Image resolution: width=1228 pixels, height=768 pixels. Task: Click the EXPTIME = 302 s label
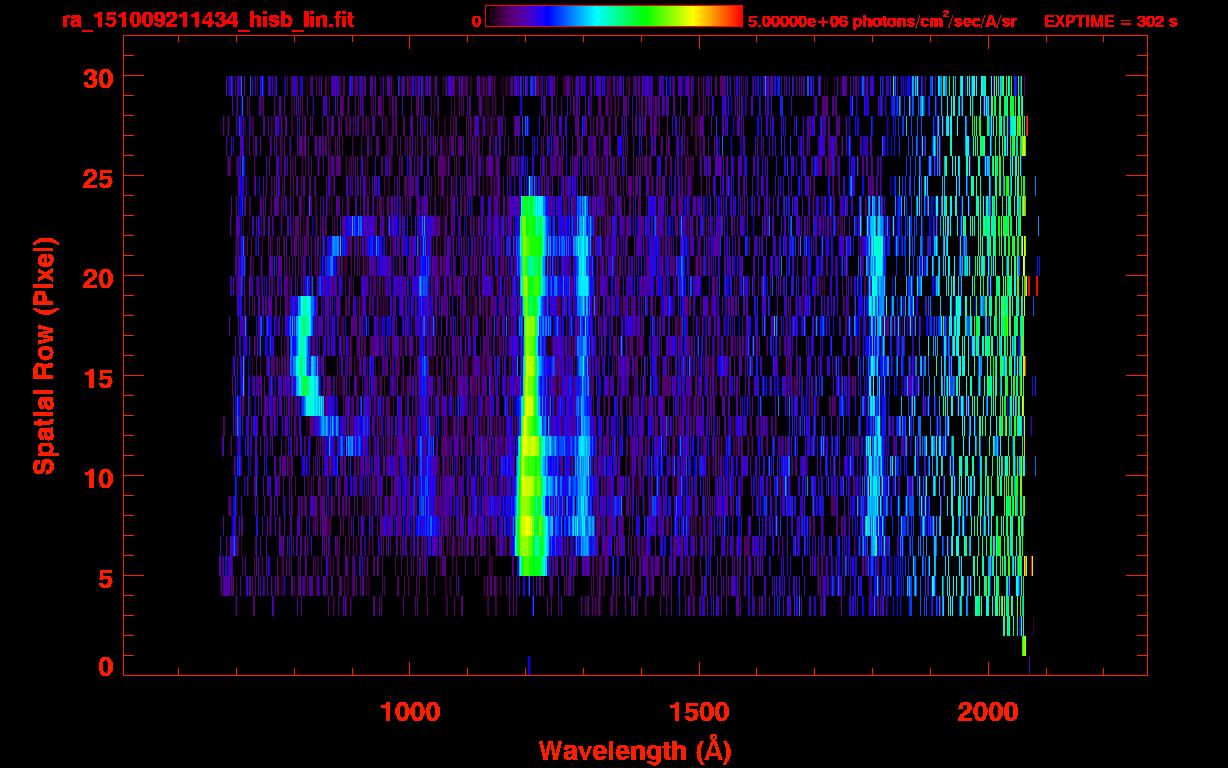click(1110, 21)
